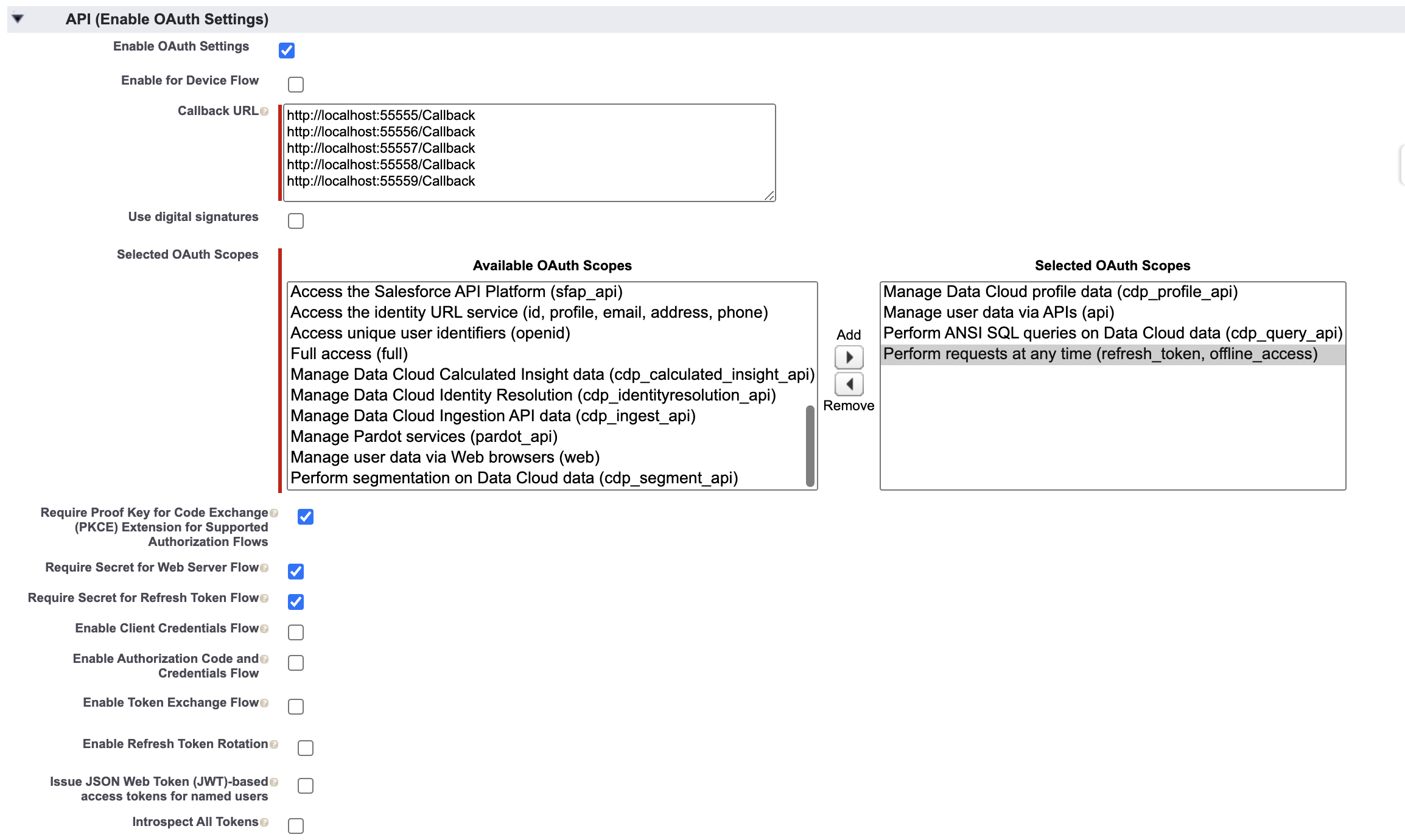Click the Remove arrow button

(x=849, y=384)
